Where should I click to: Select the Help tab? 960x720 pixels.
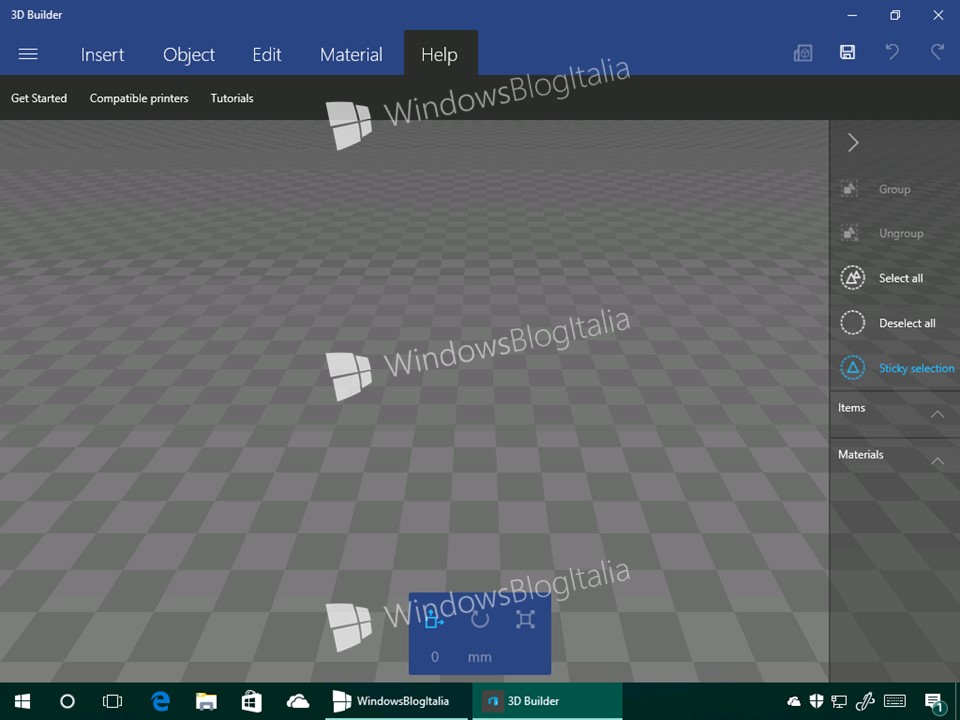(x=440, y=54)
